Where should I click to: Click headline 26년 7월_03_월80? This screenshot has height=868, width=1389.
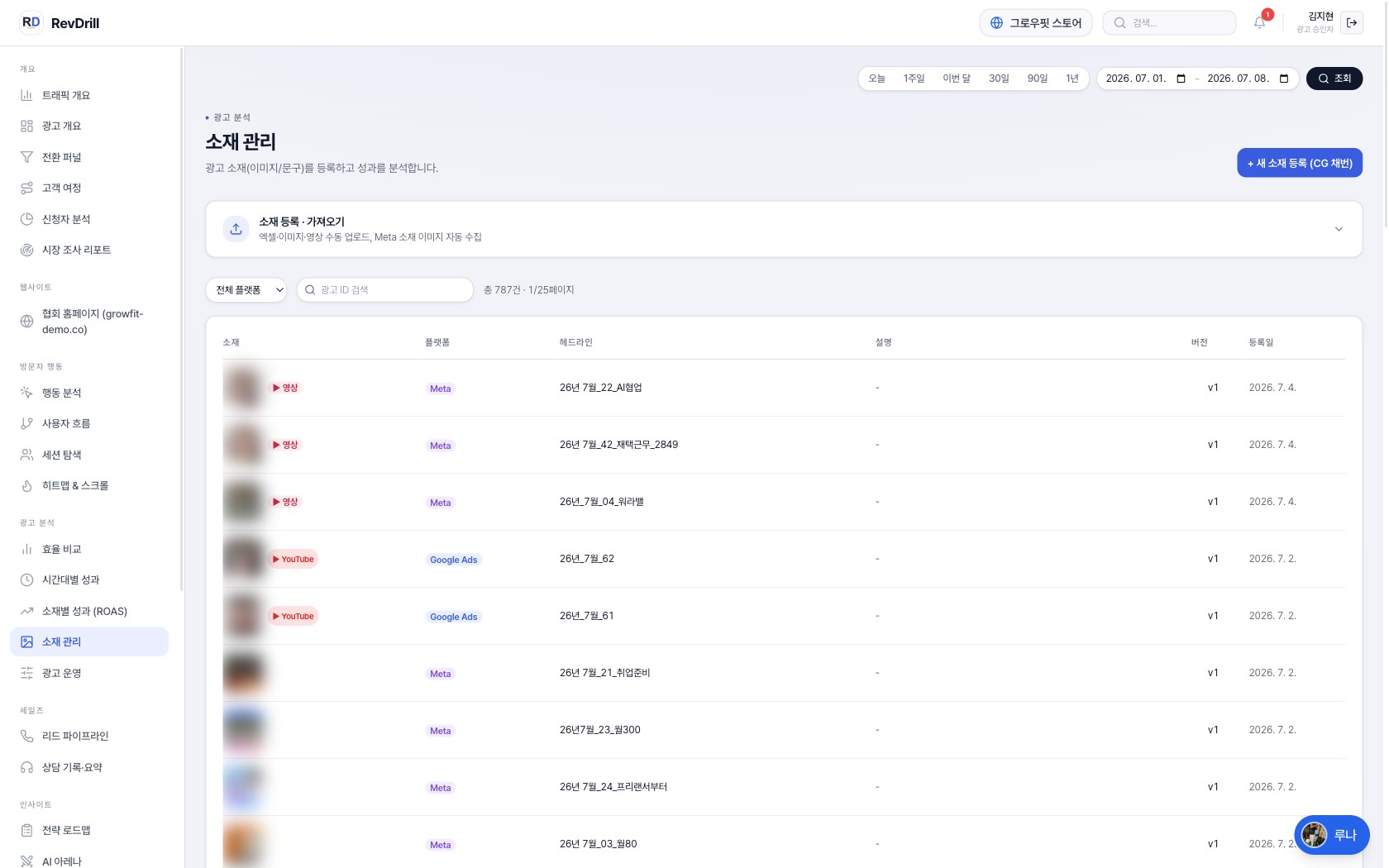(x=598, y=844)
